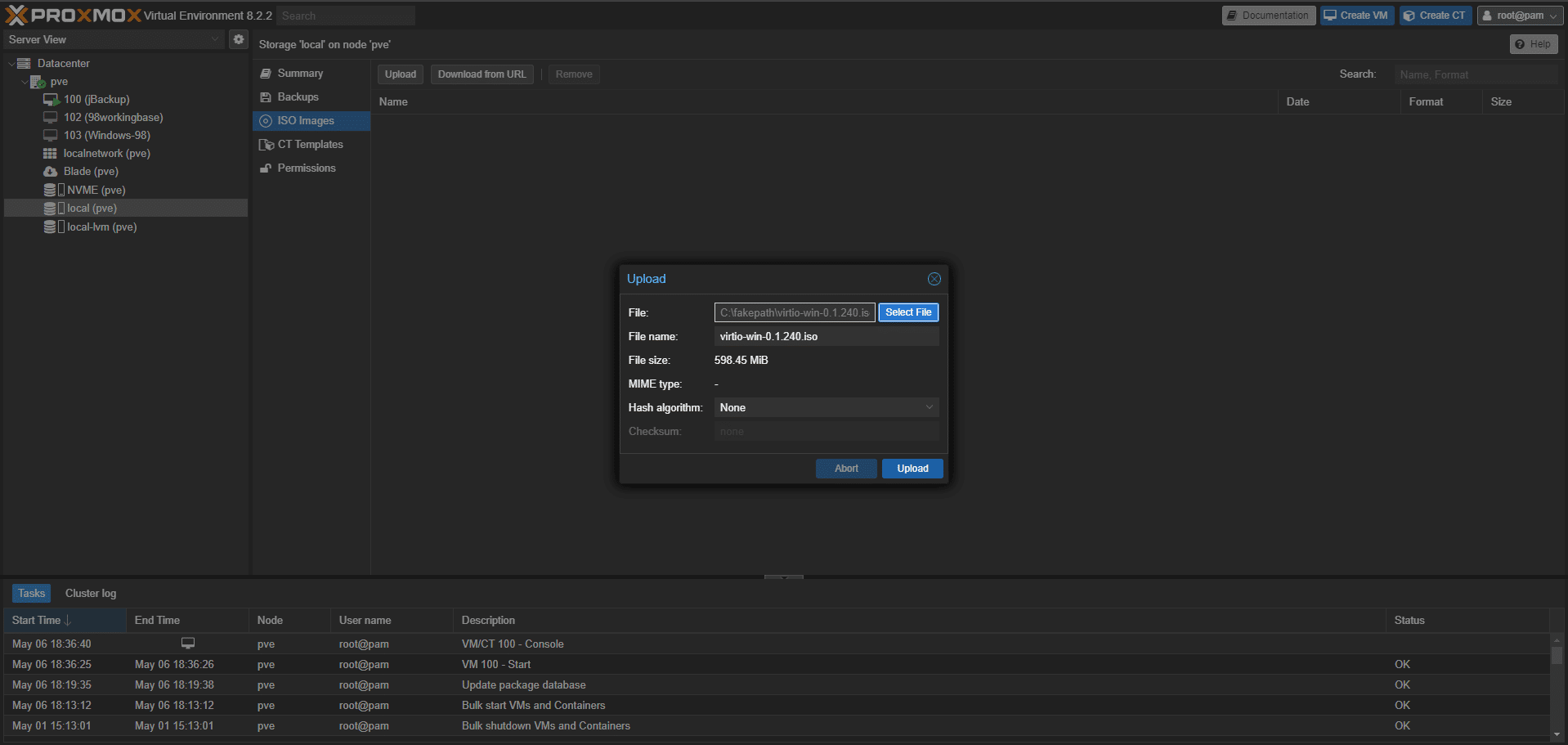Open the Server View settings gear

238,39
